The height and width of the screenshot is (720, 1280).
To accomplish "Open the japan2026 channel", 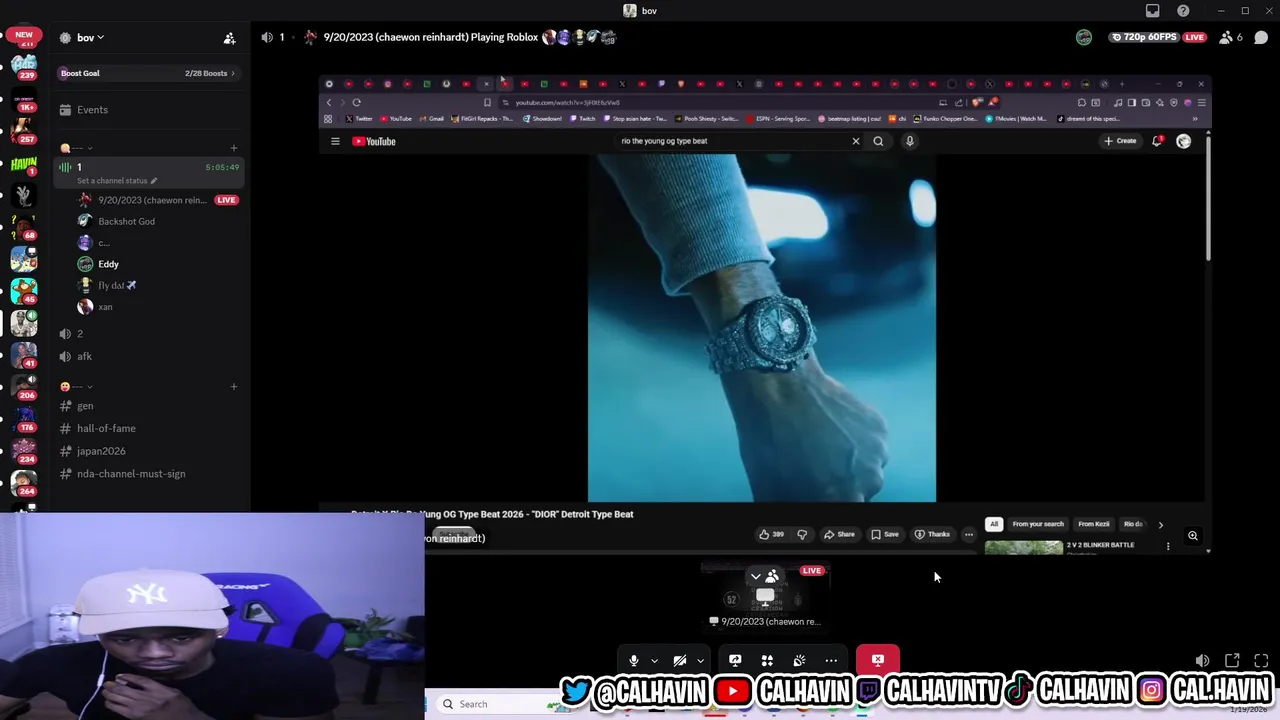I will pyautogui.click(x=148, y=451).
